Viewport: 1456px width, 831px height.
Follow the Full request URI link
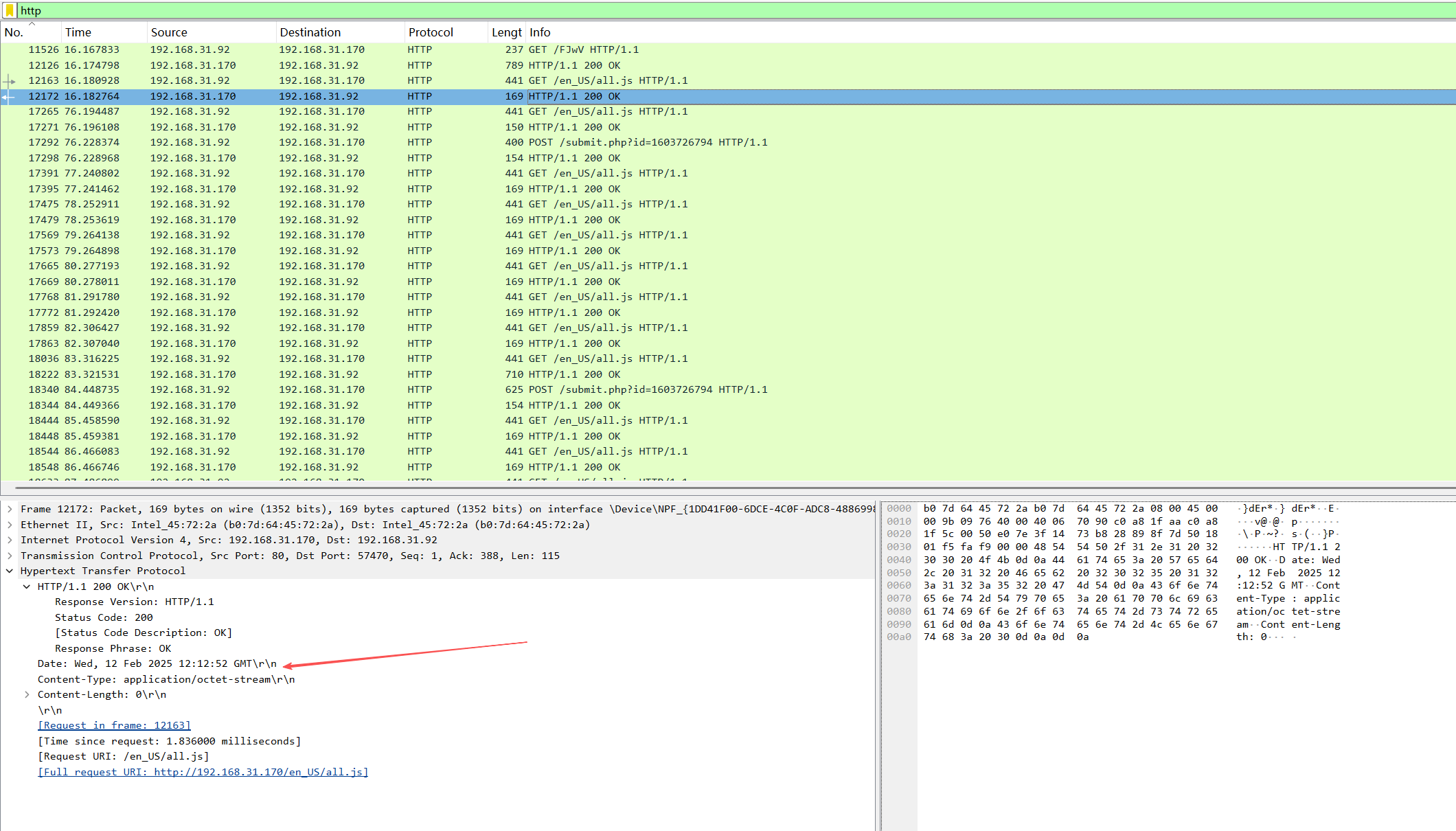(203, 772)
